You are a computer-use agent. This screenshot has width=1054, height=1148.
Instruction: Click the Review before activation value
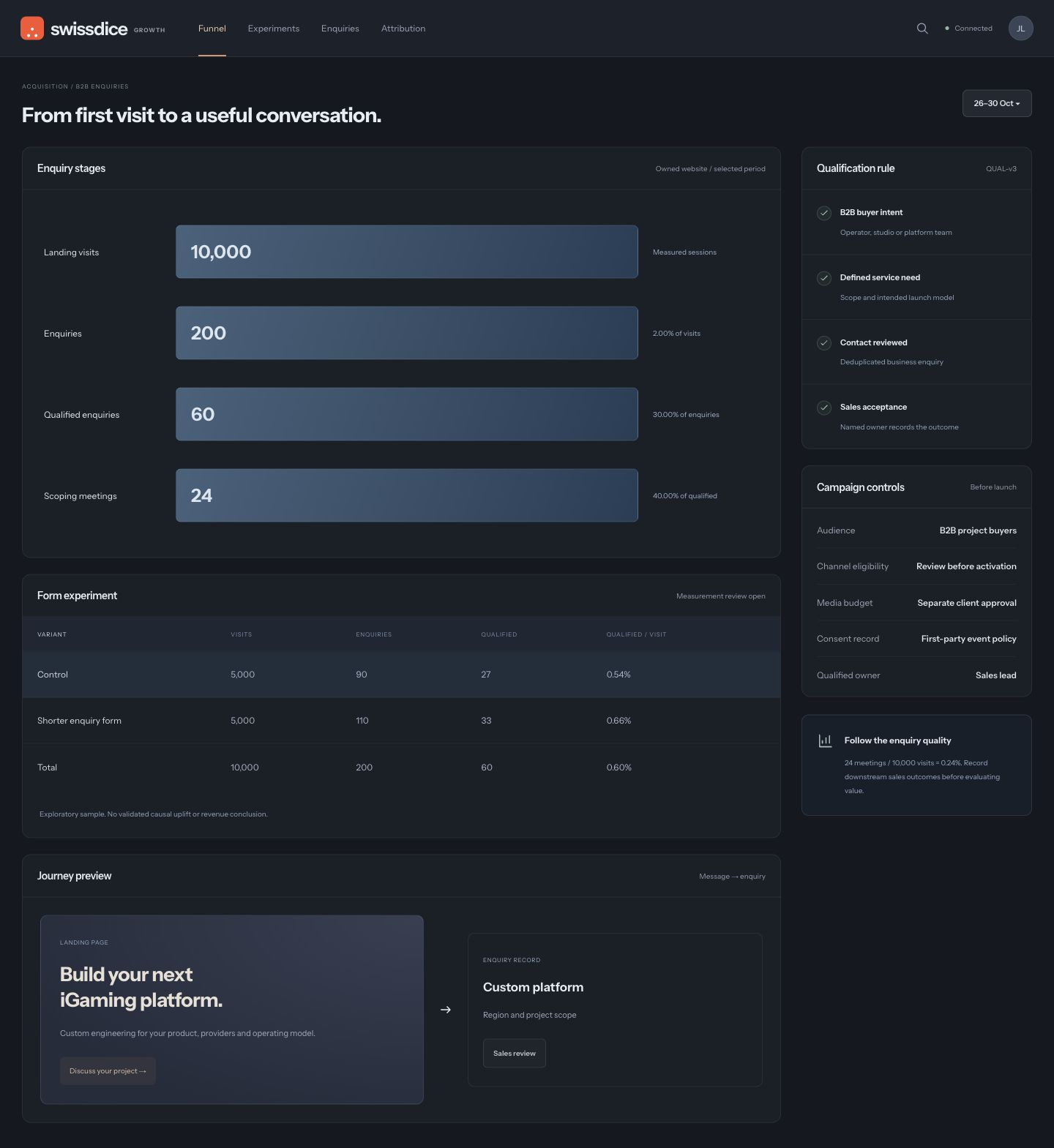pos(966,566)
